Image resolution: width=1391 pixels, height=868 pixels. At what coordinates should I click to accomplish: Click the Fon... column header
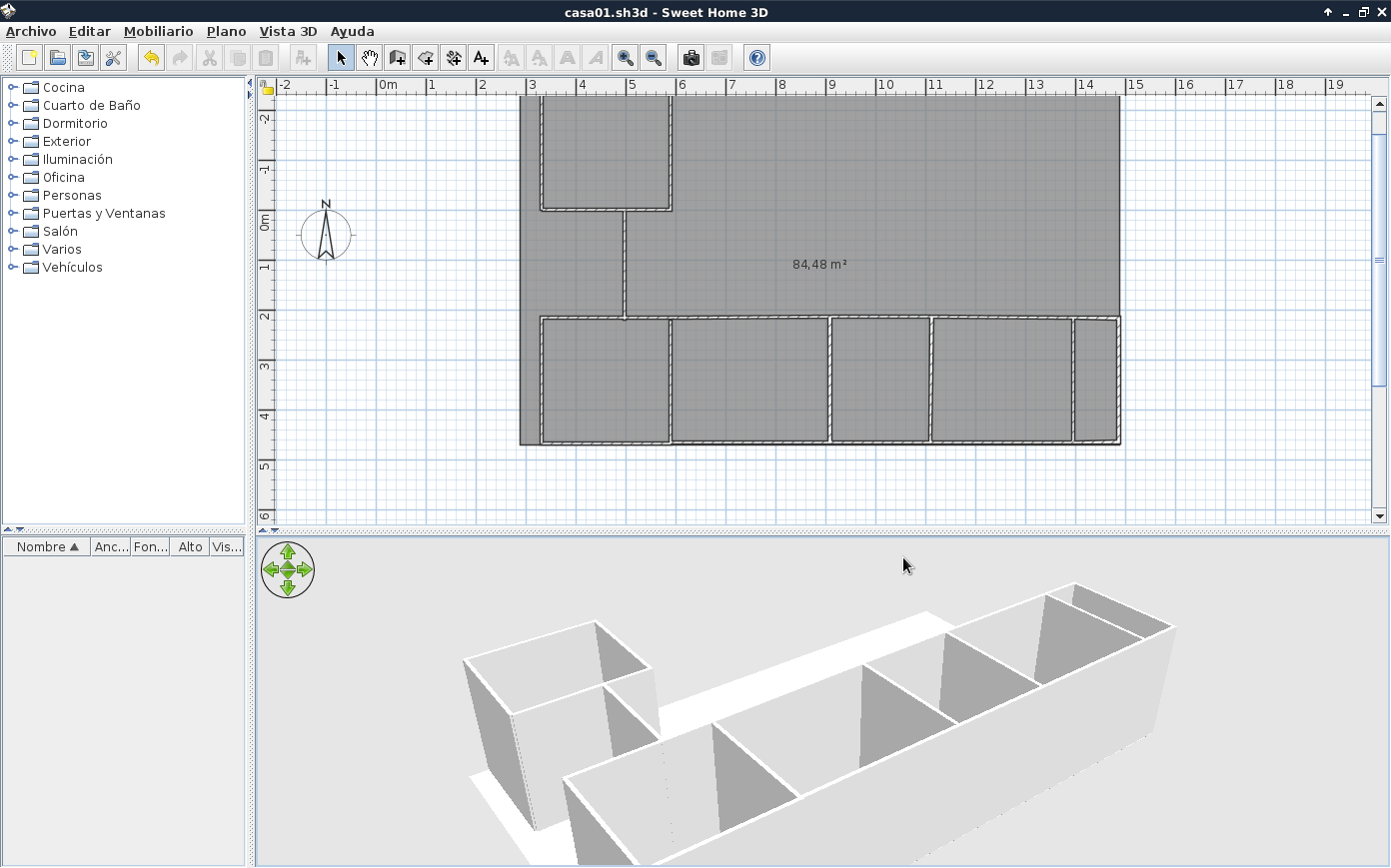tap(150, 546)
